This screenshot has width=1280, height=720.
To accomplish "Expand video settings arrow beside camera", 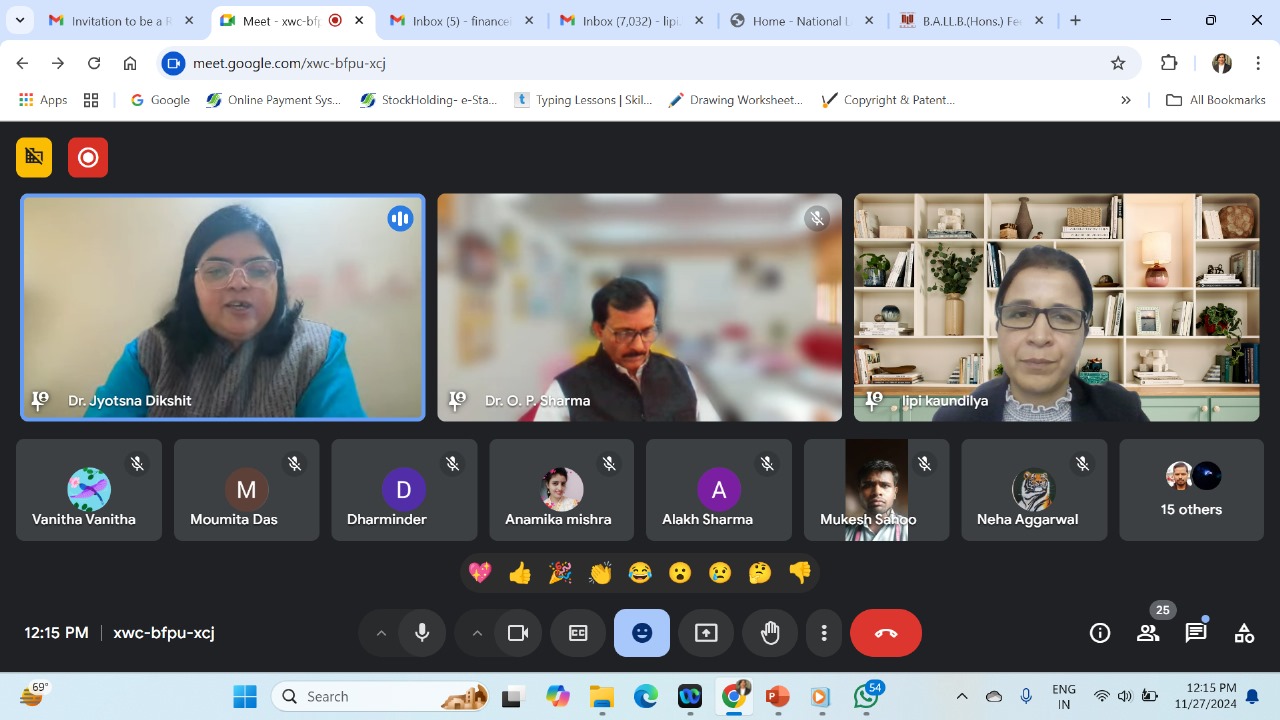I will click(x=477, y=633).
